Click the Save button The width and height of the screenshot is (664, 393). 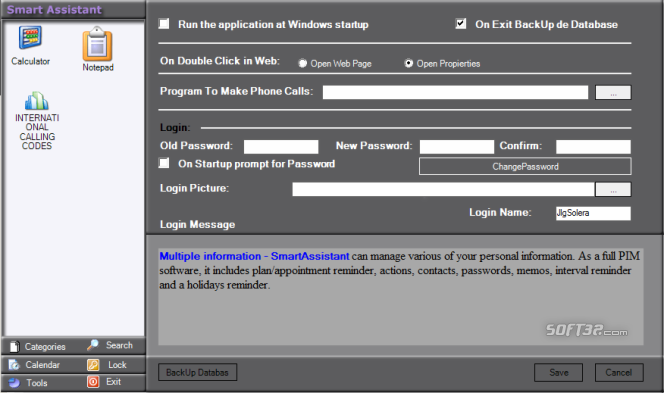coord(559,373)
